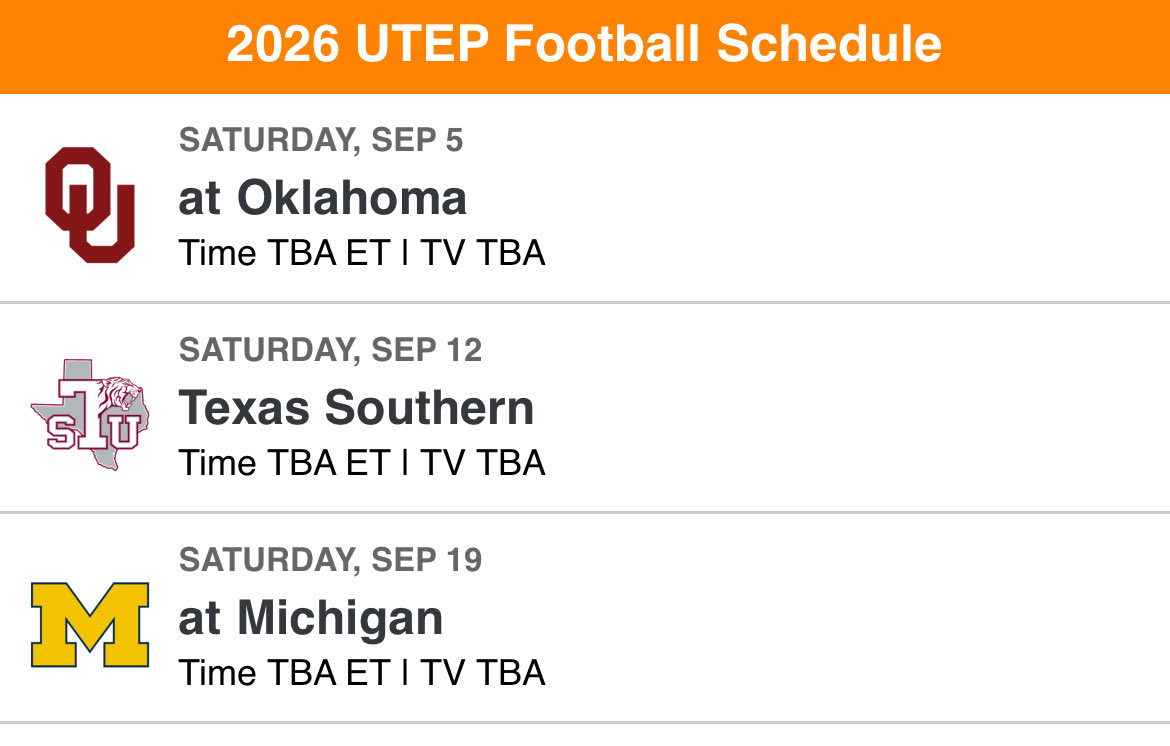Click the '2026 UTEP Football Schedule' header title

[584, 45]
